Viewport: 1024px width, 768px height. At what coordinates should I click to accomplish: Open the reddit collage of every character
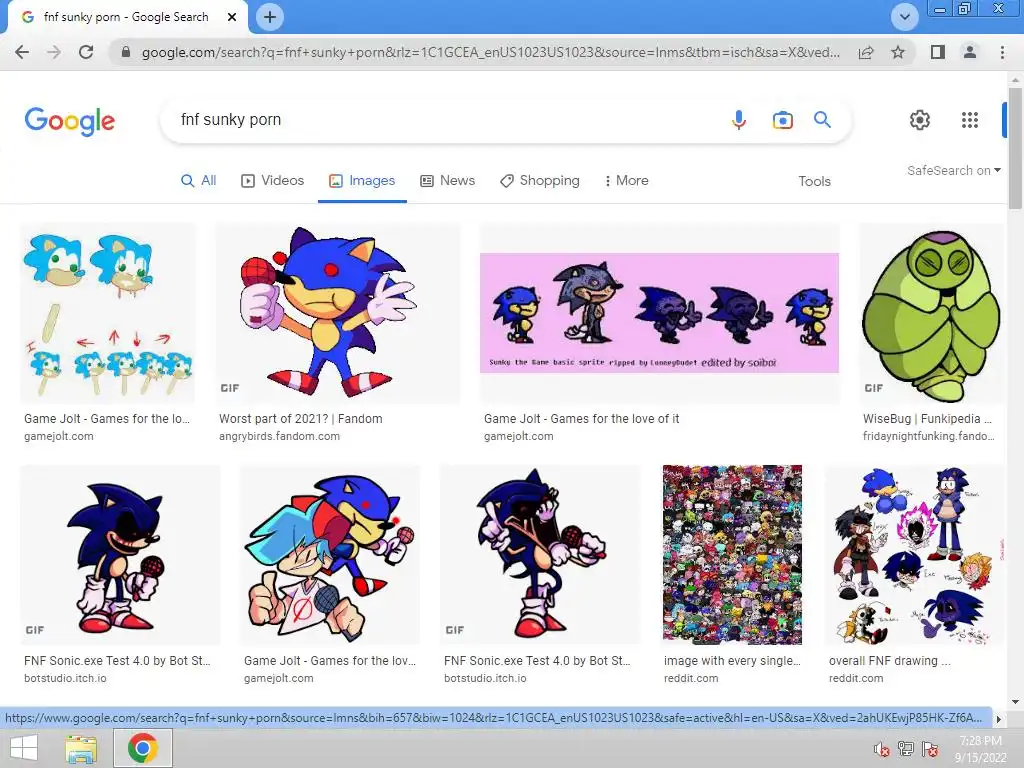click(732, 555)
